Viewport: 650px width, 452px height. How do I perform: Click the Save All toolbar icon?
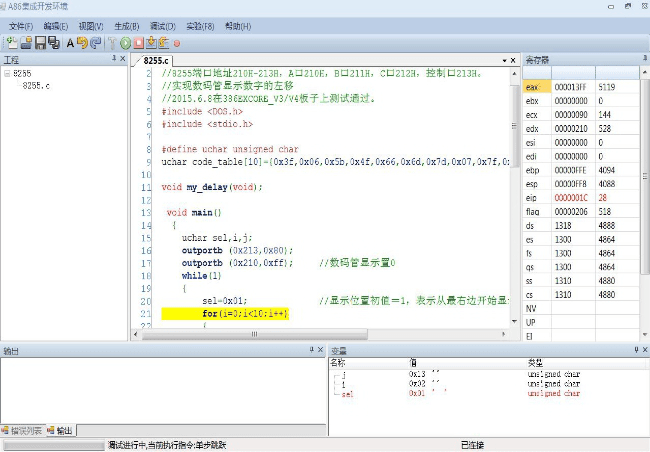[53, 43]
